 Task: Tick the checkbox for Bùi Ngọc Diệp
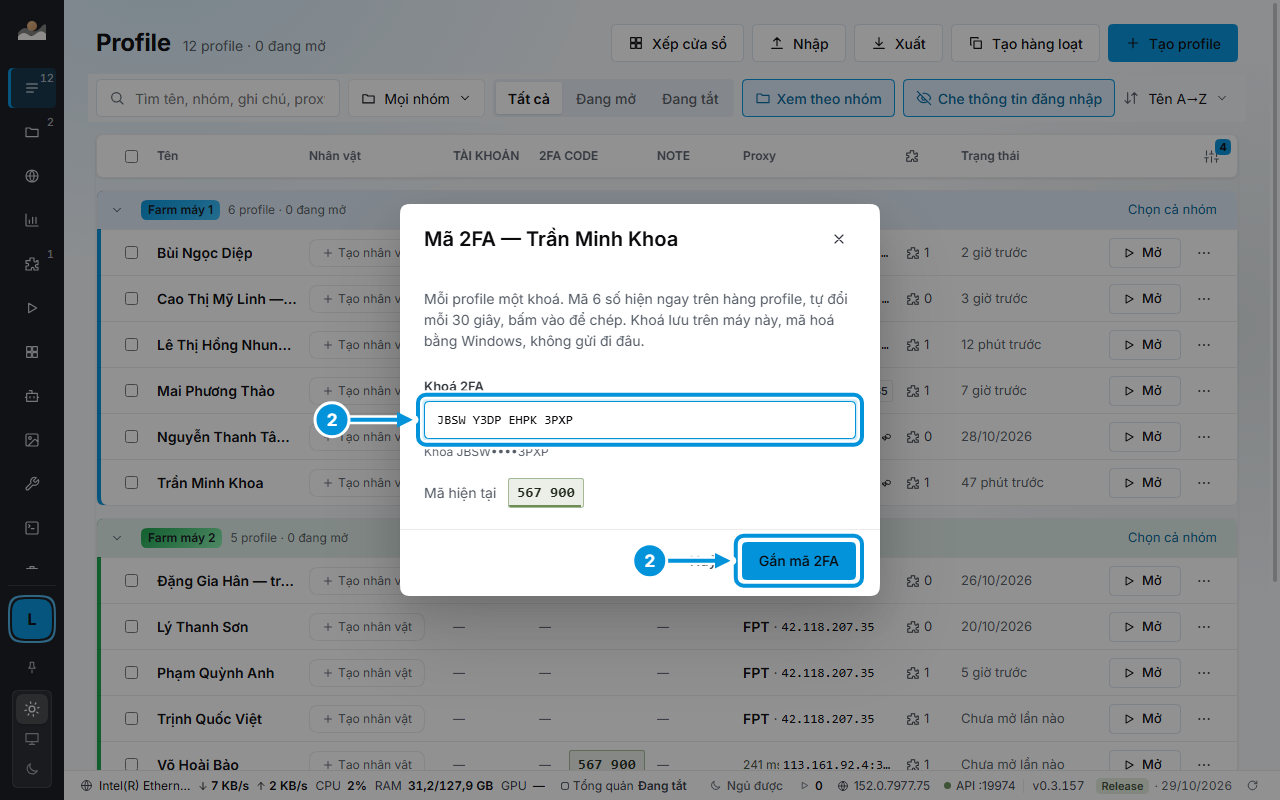[x=131, y=253]
